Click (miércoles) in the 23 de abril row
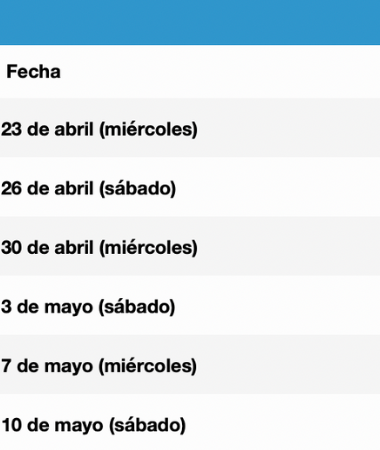 148,130
